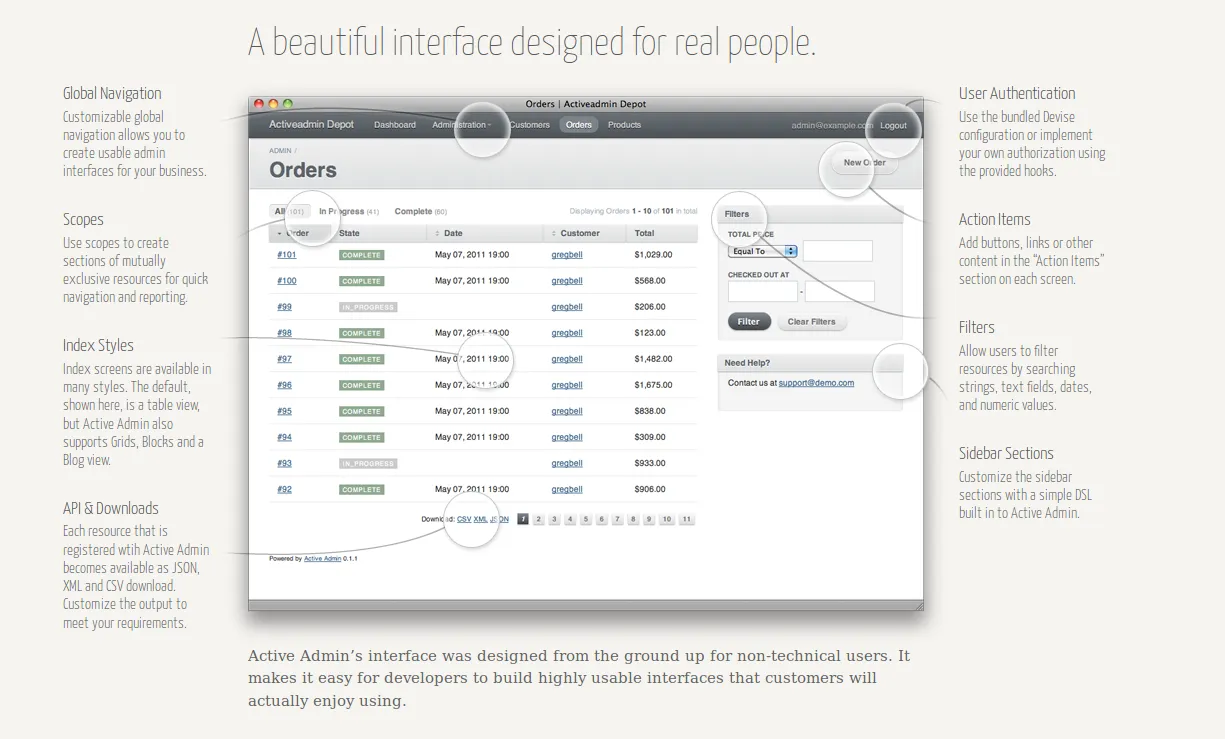Open order #101
This screenshot has width=1225, height=739.
287,255
